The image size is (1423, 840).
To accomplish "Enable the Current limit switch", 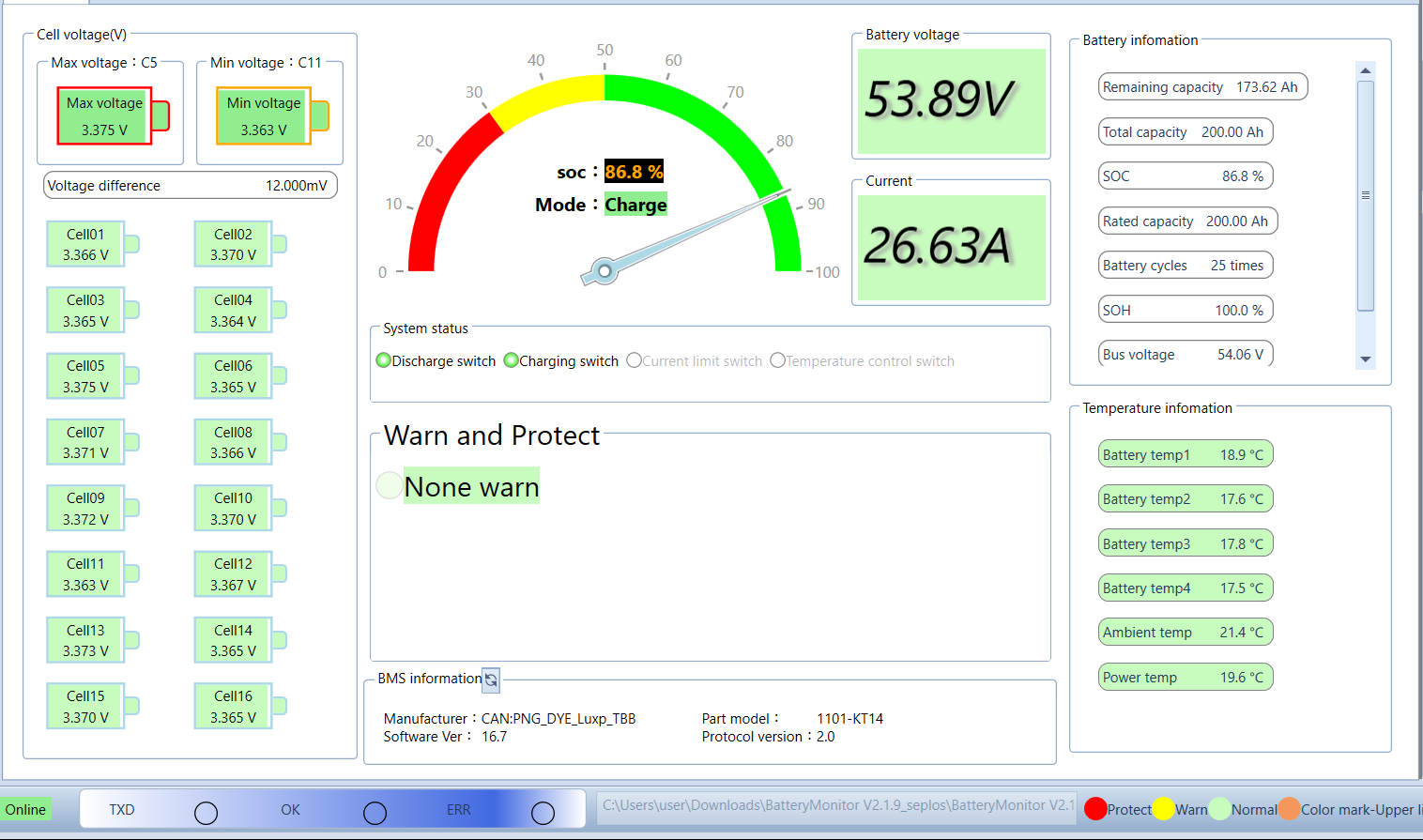I will tap(634, 360).
